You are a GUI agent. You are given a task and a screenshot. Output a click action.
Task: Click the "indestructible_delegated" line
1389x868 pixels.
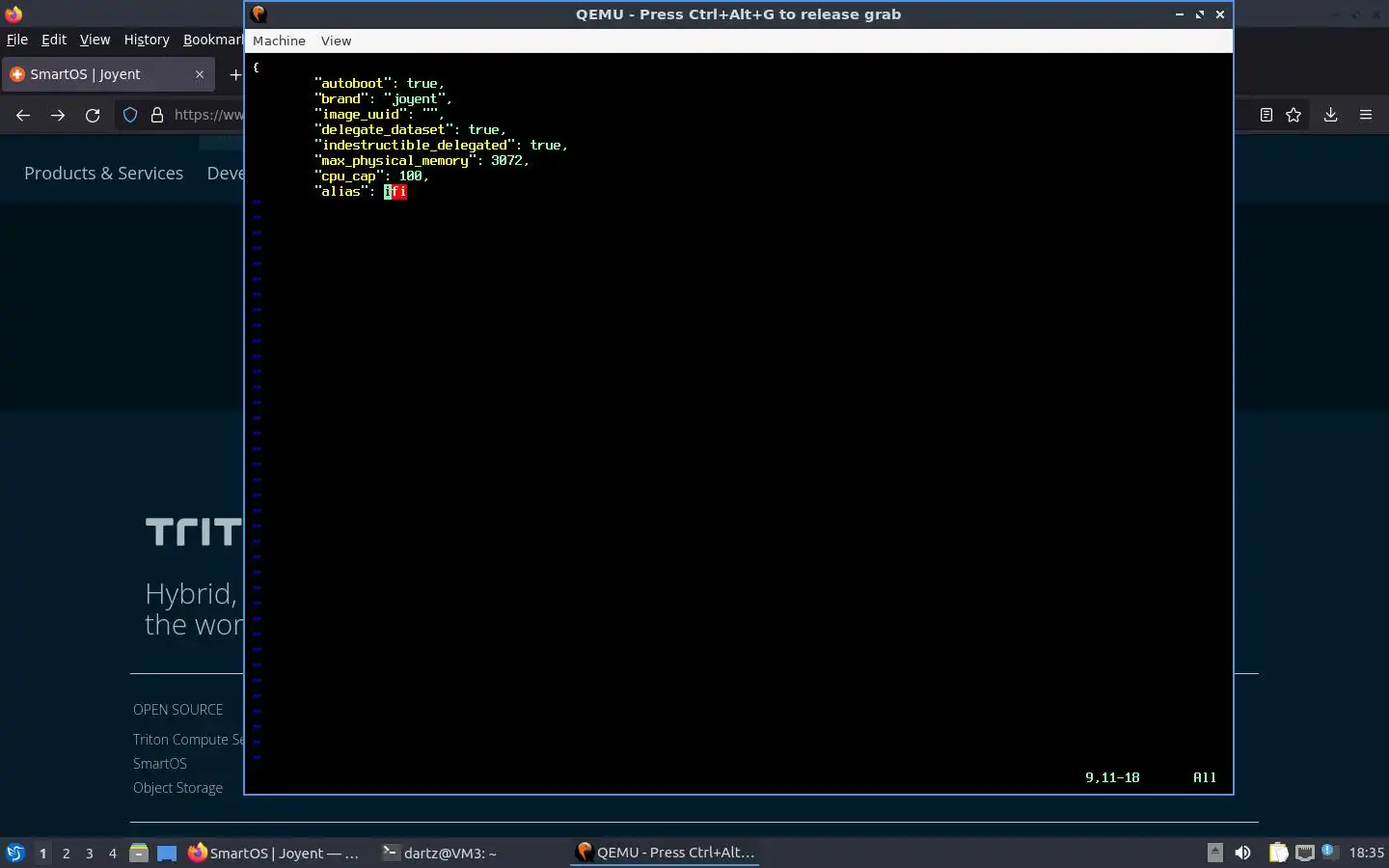click(441, 145)
